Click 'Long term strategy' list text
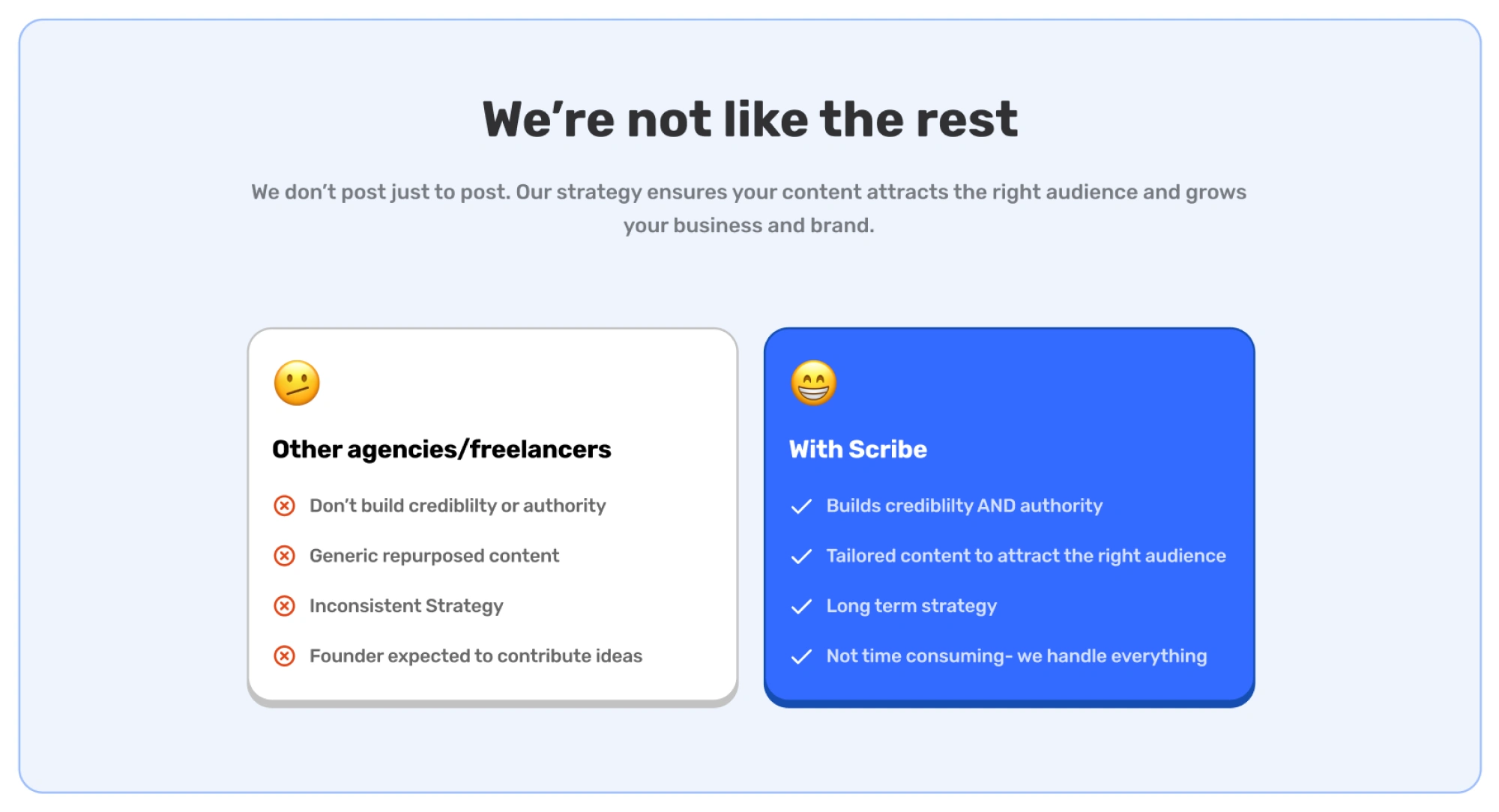The width and height of the screenshot is (1499, 812). pos(911,606)
